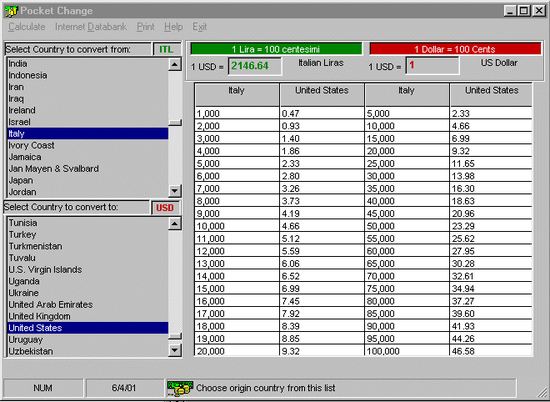Maximize the Pocket Change window
The image size is (550, 402).
524,11
